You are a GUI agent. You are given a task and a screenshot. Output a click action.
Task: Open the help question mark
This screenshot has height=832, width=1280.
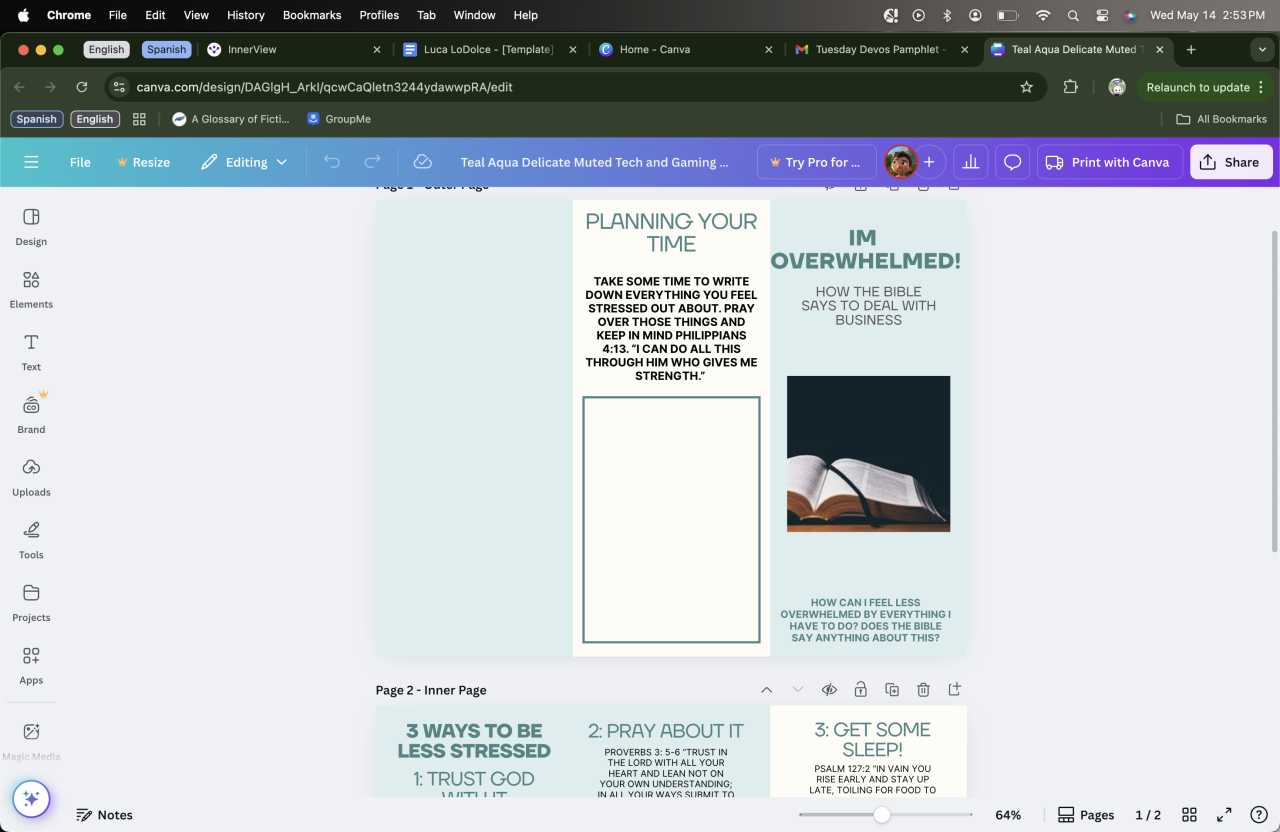(x=1259, y=815)
